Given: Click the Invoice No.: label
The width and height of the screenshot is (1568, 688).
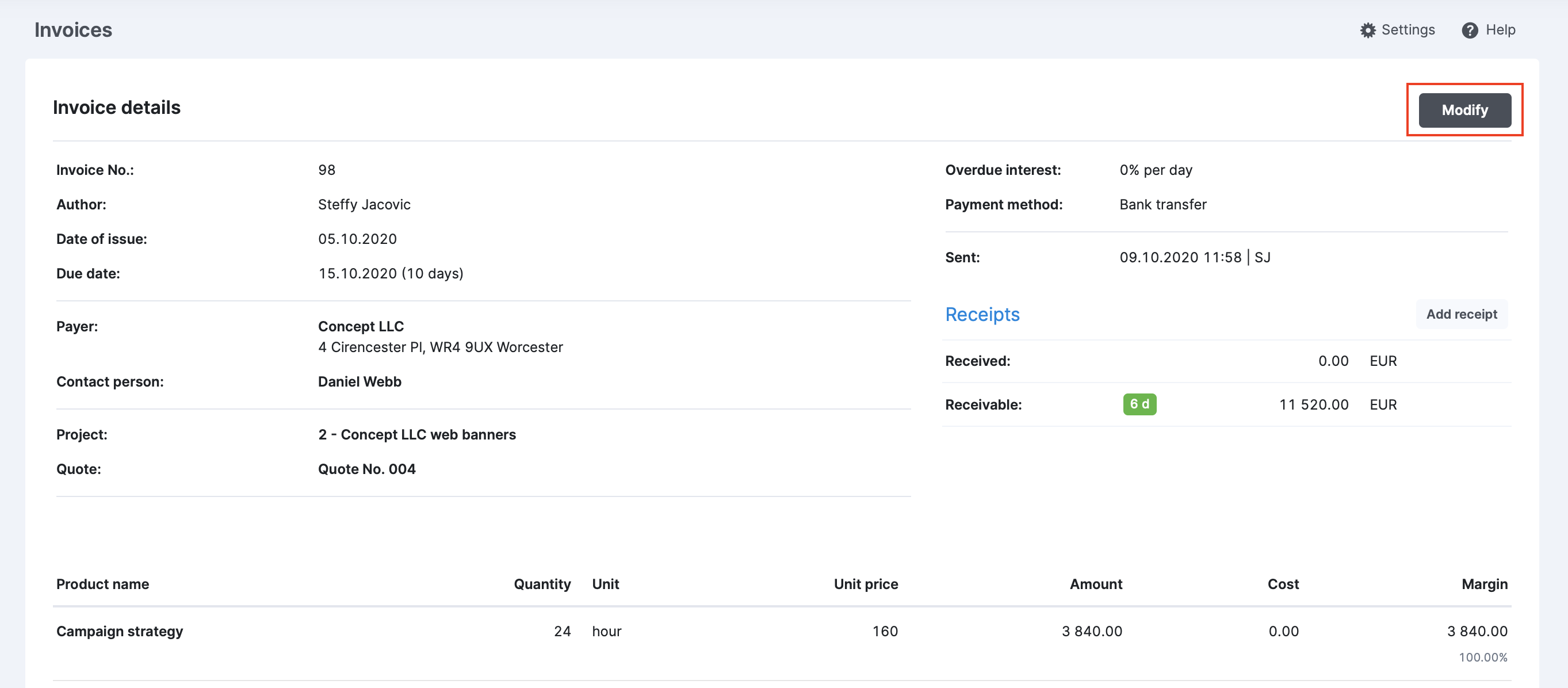Looking at the screenshot, I should (x=95, y=170).
